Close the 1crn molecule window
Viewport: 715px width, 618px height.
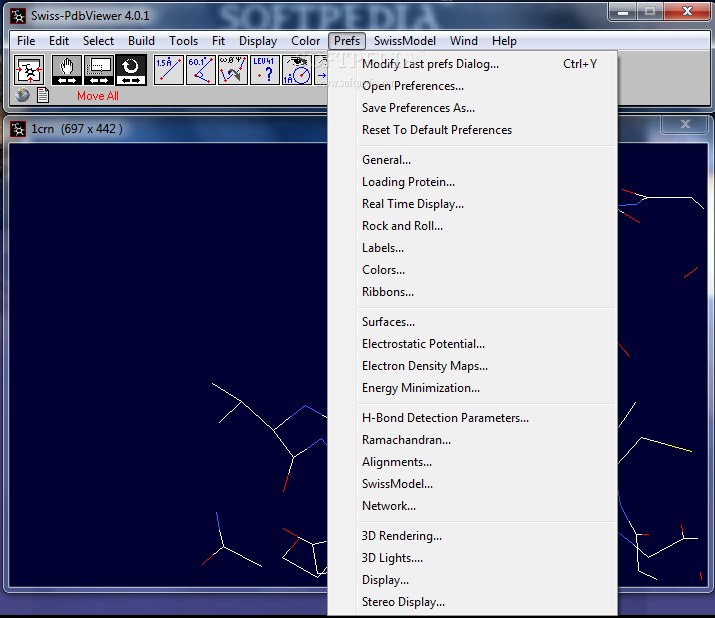coord(685,124)
